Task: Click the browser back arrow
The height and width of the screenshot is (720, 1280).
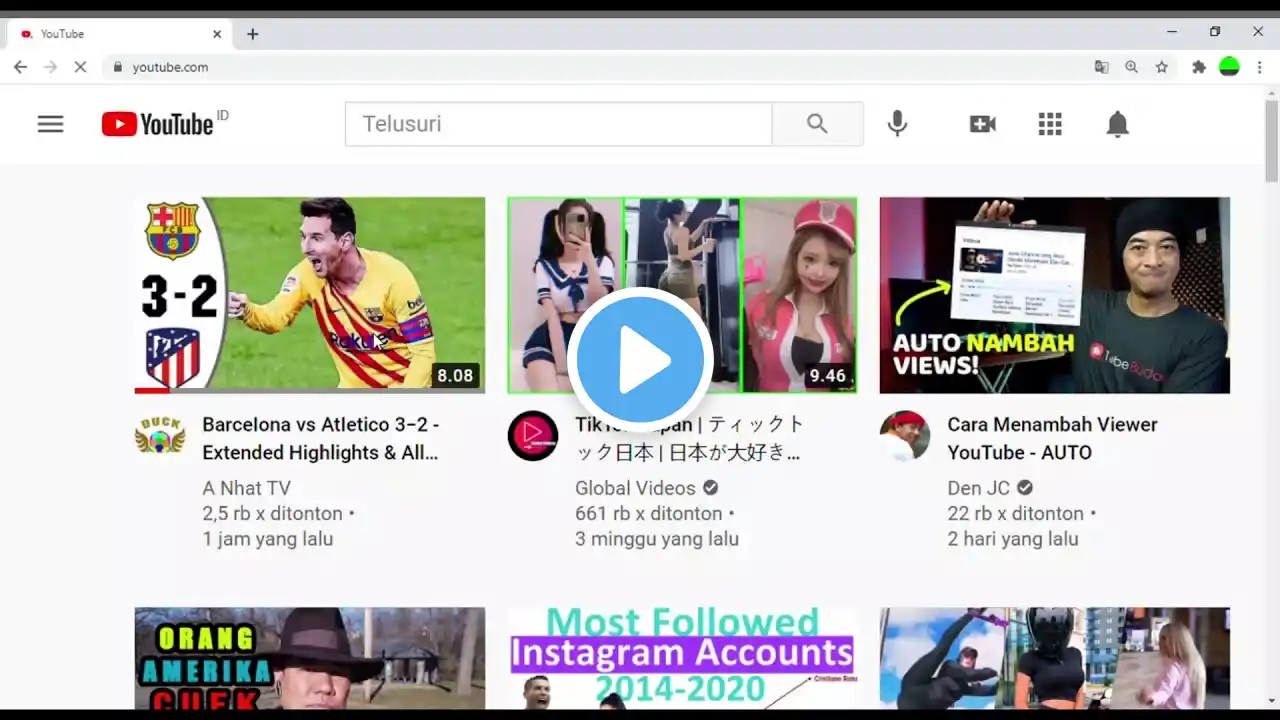Action: tap(20, 67)
